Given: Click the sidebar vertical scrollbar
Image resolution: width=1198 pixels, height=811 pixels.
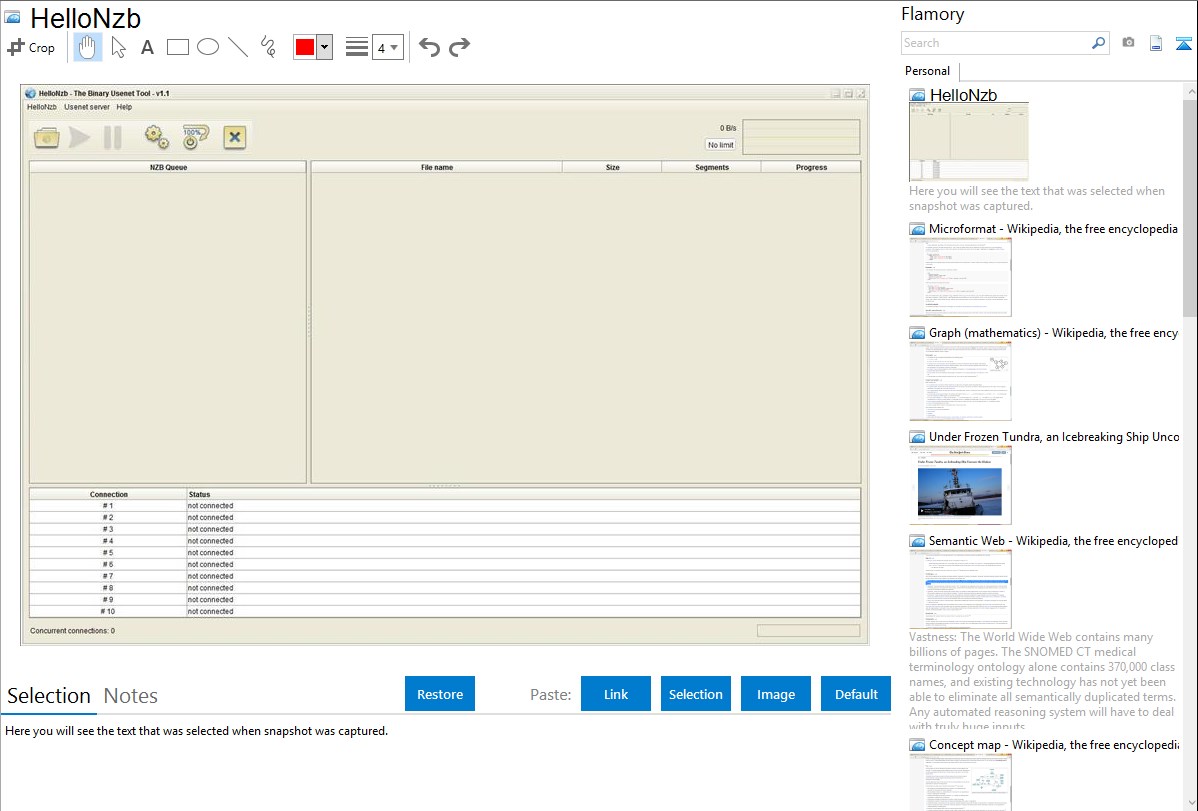Looking at the screenshot, I should [1190, 206].
